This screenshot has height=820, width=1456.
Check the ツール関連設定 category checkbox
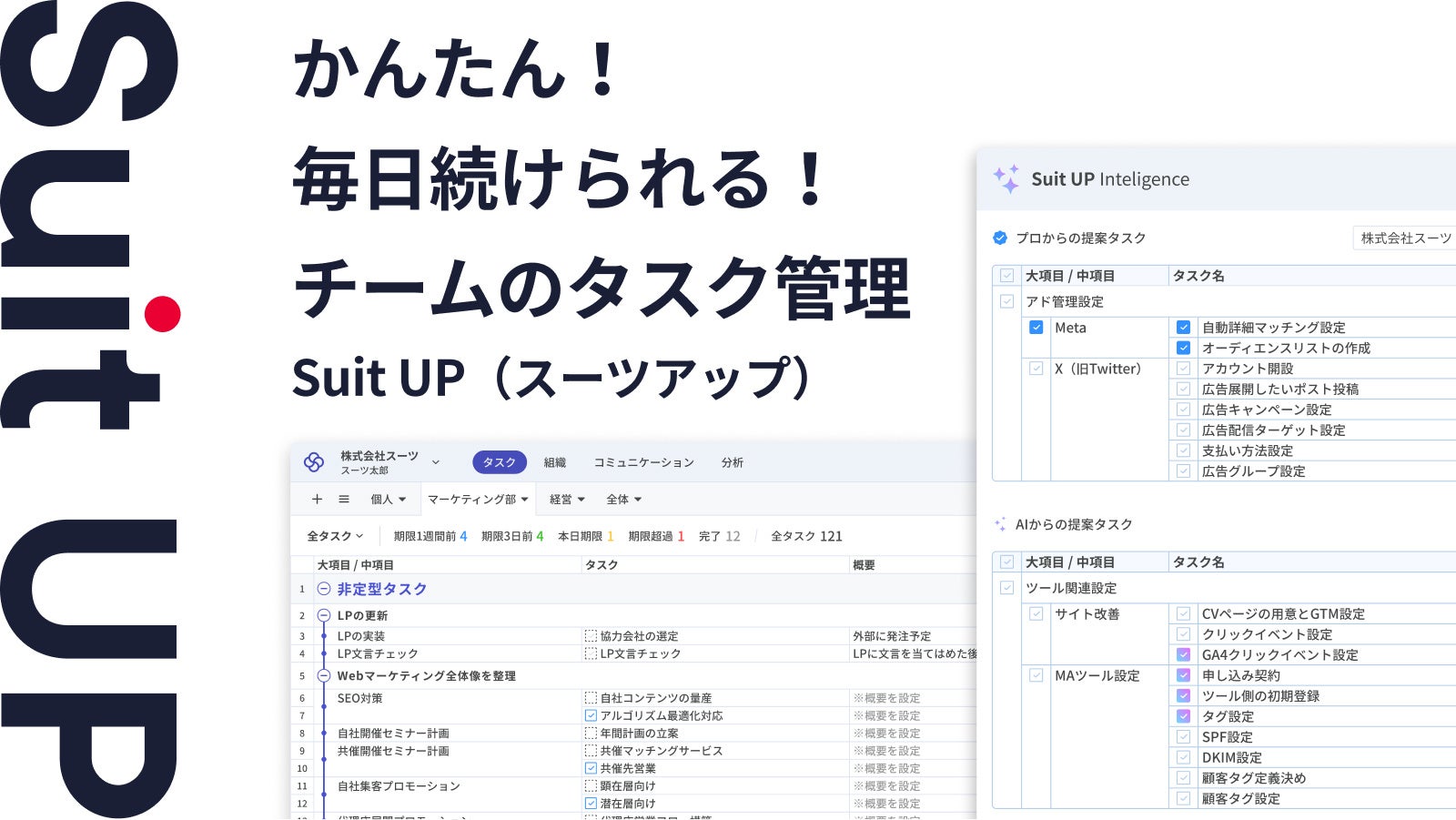tap(1006, 588)
